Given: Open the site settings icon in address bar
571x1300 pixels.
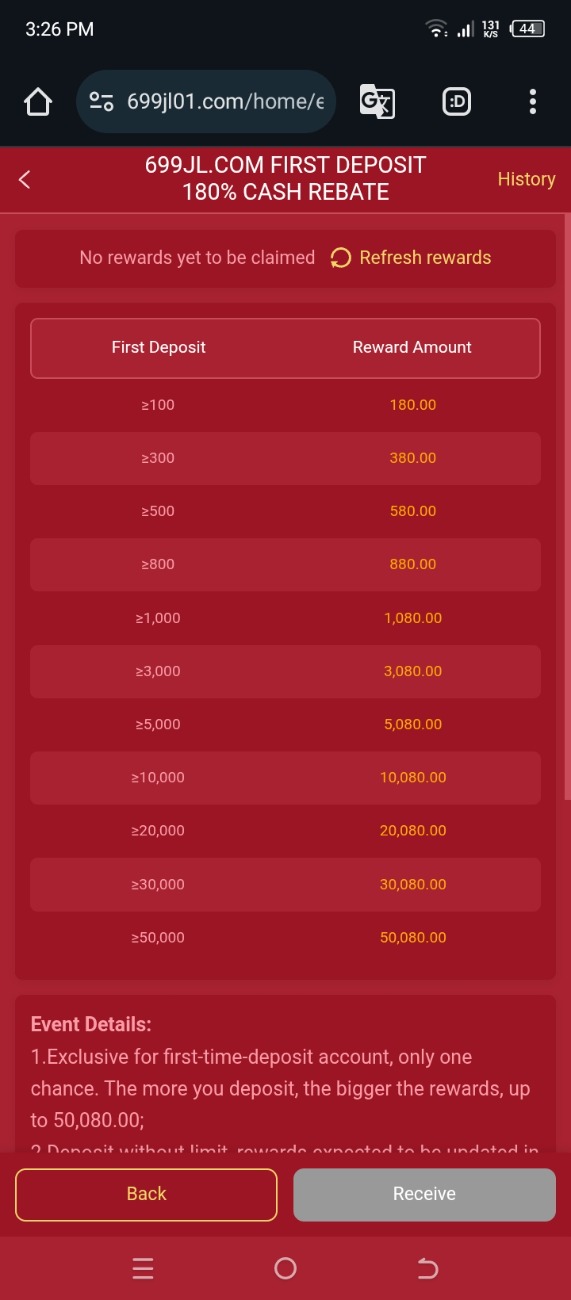Looking at the screenshot, I should click(x=101, y=102).
